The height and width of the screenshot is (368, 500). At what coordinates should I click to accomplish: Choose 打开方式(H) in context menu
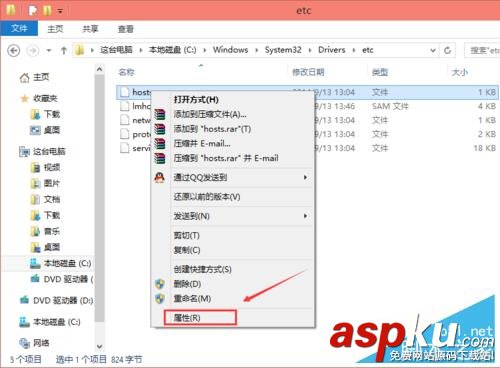coord(233,99)
